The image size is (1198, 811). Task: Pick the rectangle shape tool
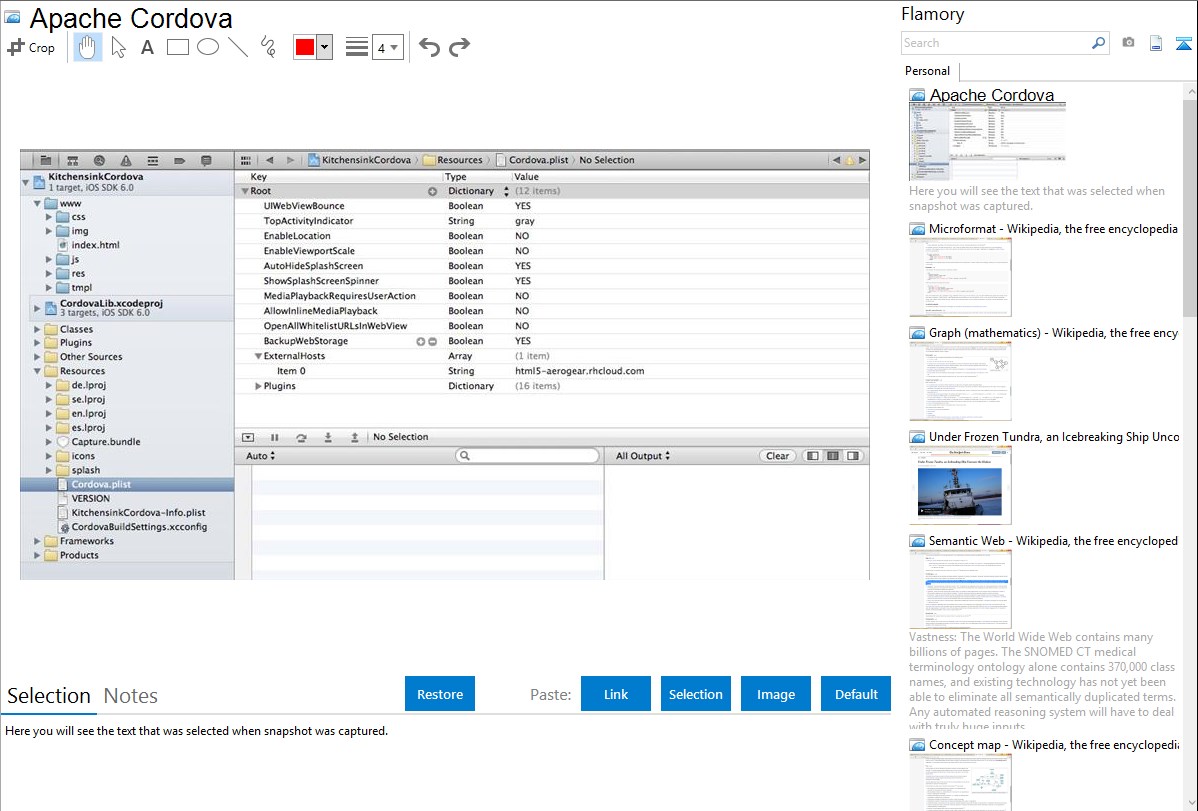[178, 47]
